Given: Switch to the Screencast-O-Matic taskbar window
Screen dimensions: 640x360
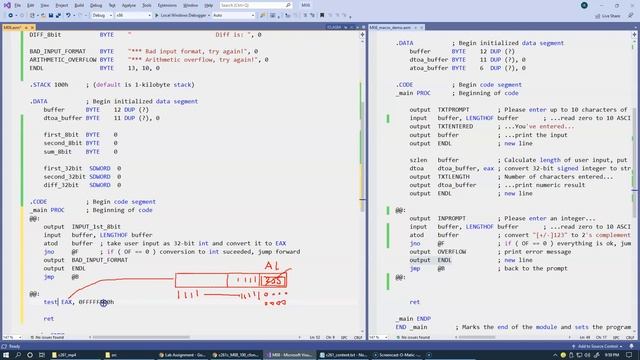Looking at the screenshot, I should click(397, 355).
